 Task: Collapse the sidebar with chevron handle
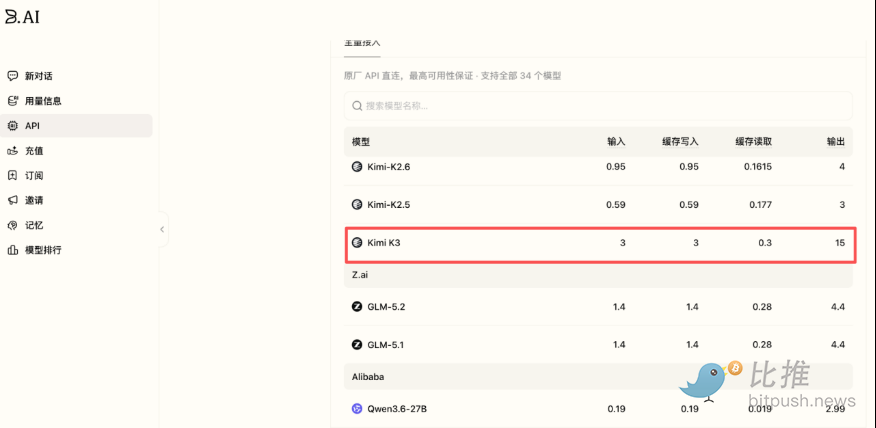coord(162,229)
